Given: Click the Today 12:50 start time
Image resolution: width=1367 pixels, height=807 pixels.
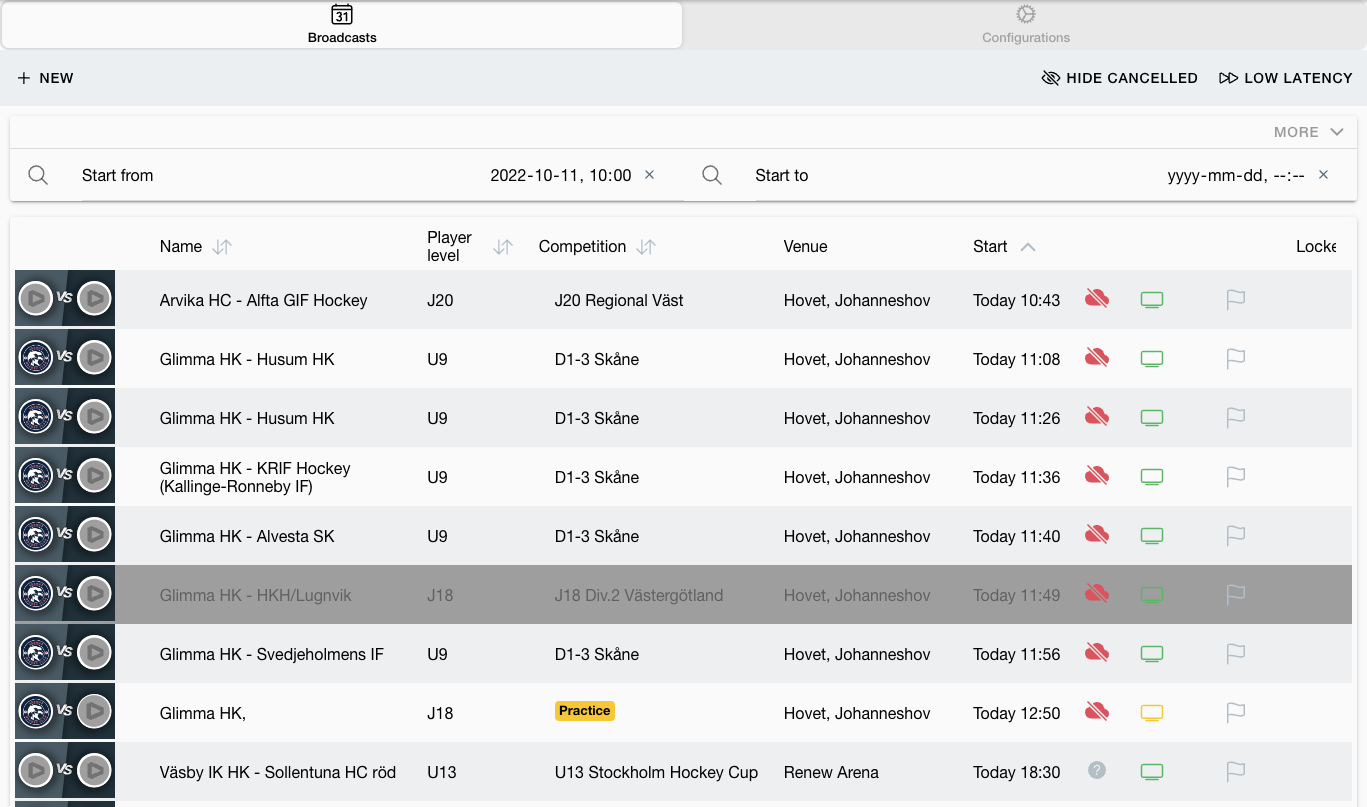Looking at the screenshot, I should pos(1016,713).
